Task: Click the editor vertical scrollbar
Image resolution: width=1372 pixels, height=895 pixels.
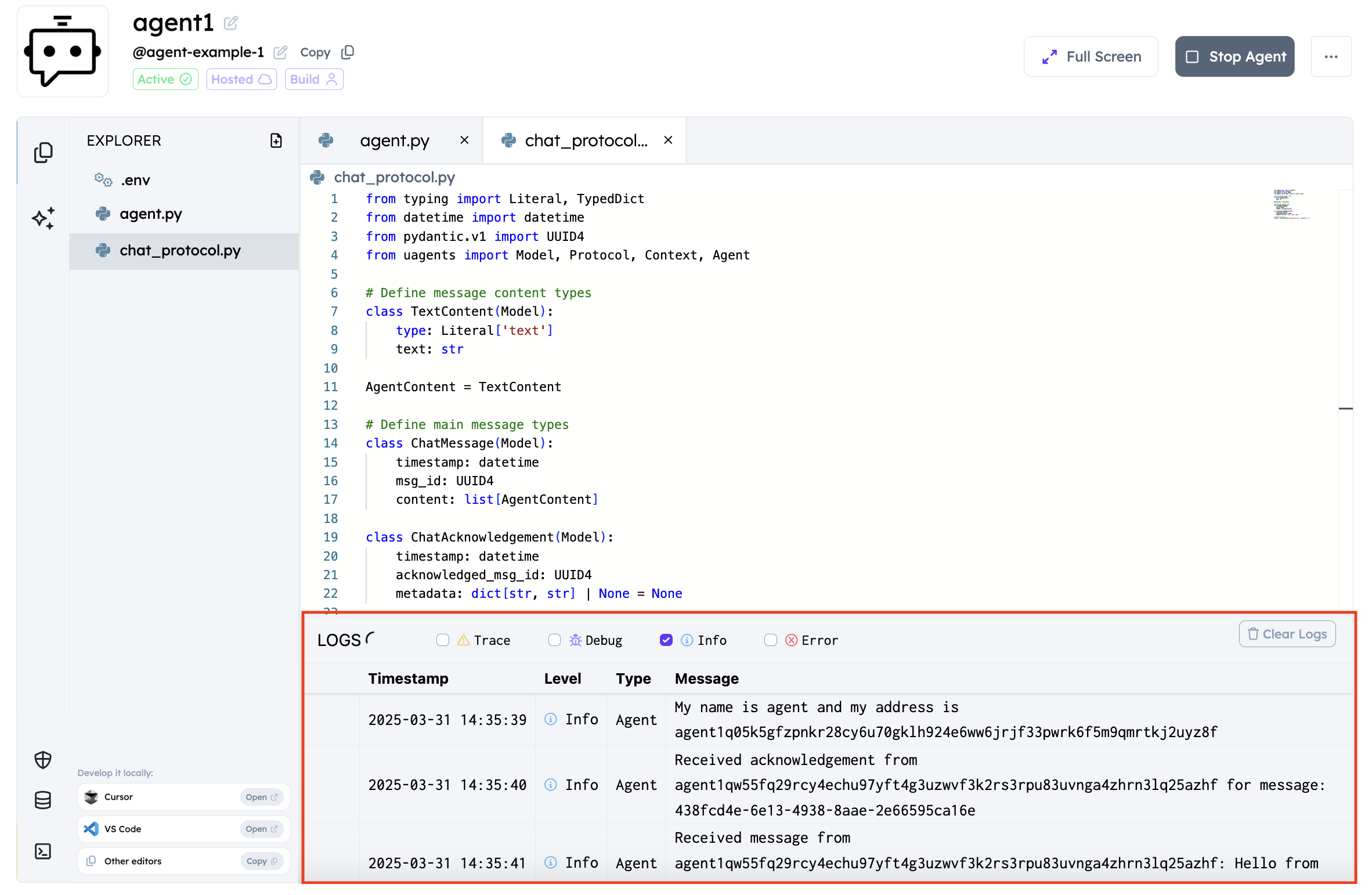Action: 1345,400
